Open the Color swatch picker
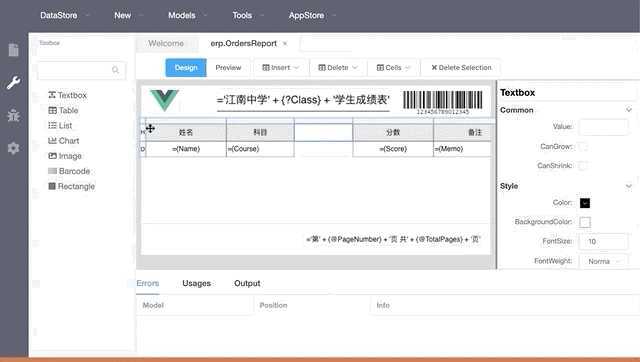The width and height of the screenshot is (640, 362). 584,203
